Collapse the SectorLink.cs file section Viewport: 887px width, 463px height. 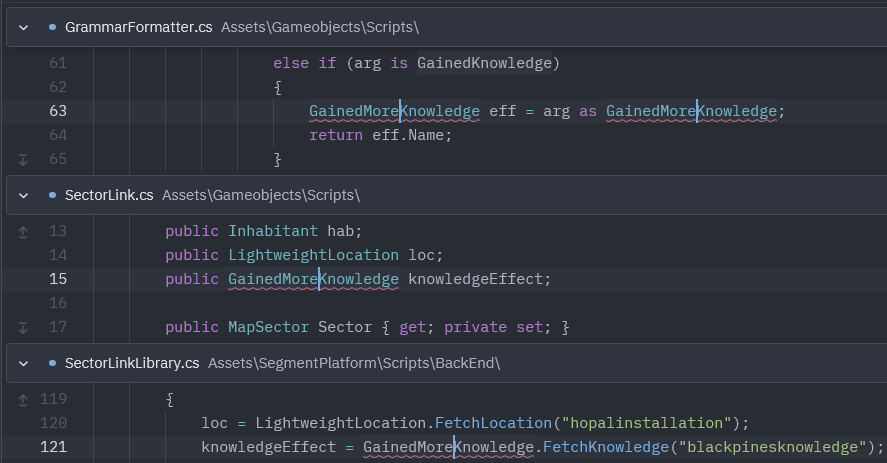pyautogui.click(x=23, y=195)
